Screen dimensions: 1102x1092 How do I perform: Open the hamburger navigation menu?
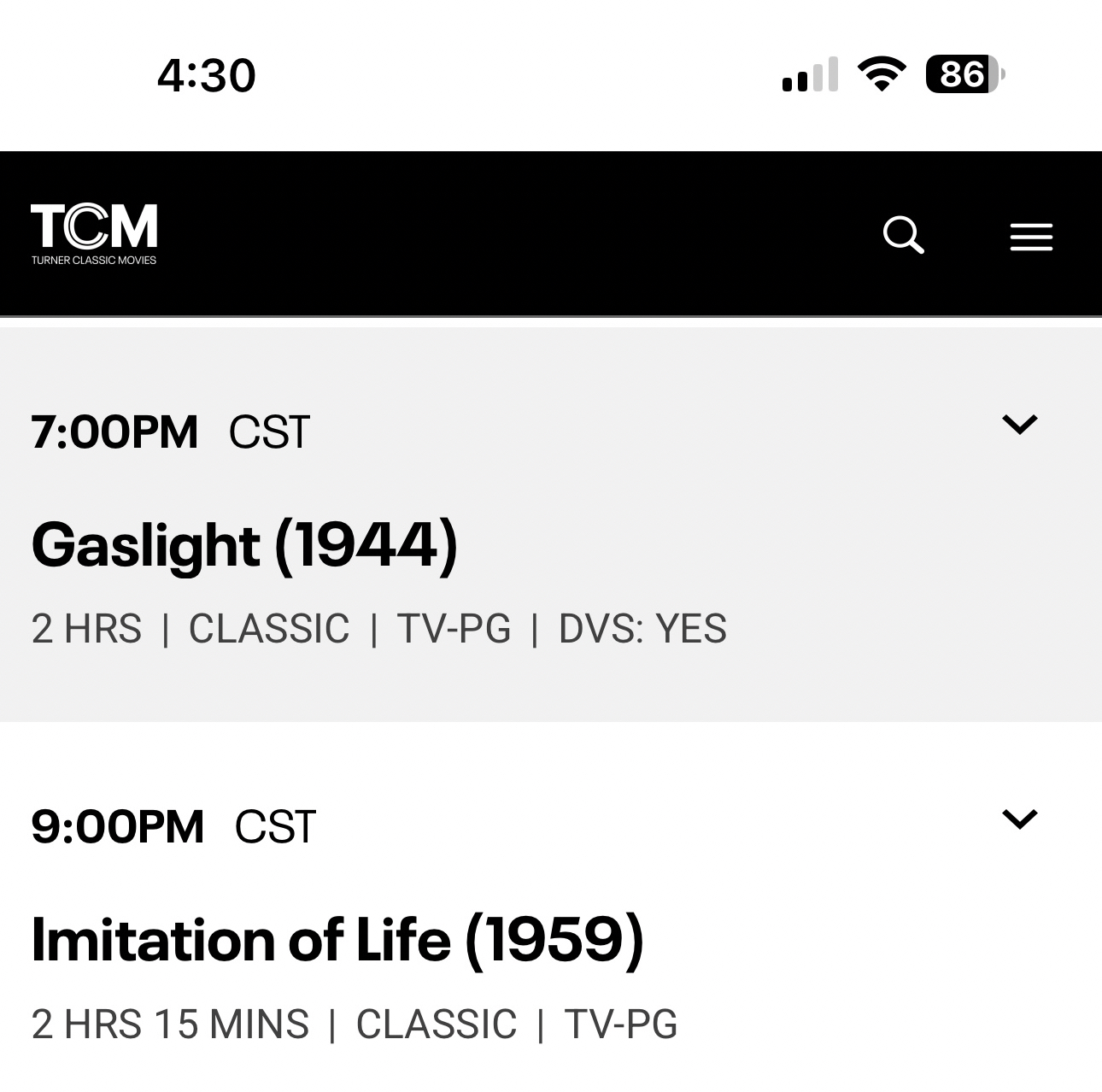click(x=1031, y=237)
